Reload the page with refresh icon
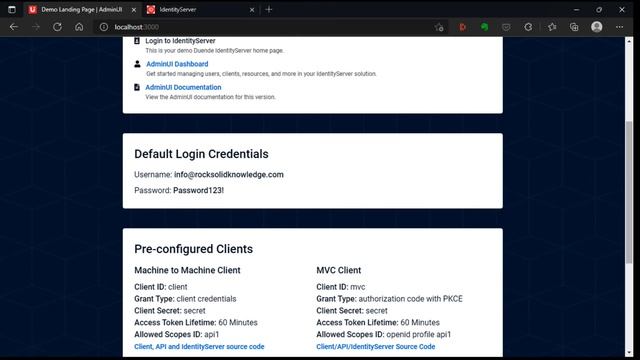Image resolution: width=640 pixels, height=360 pixels. pyautogui.click(x=58, y=27)
